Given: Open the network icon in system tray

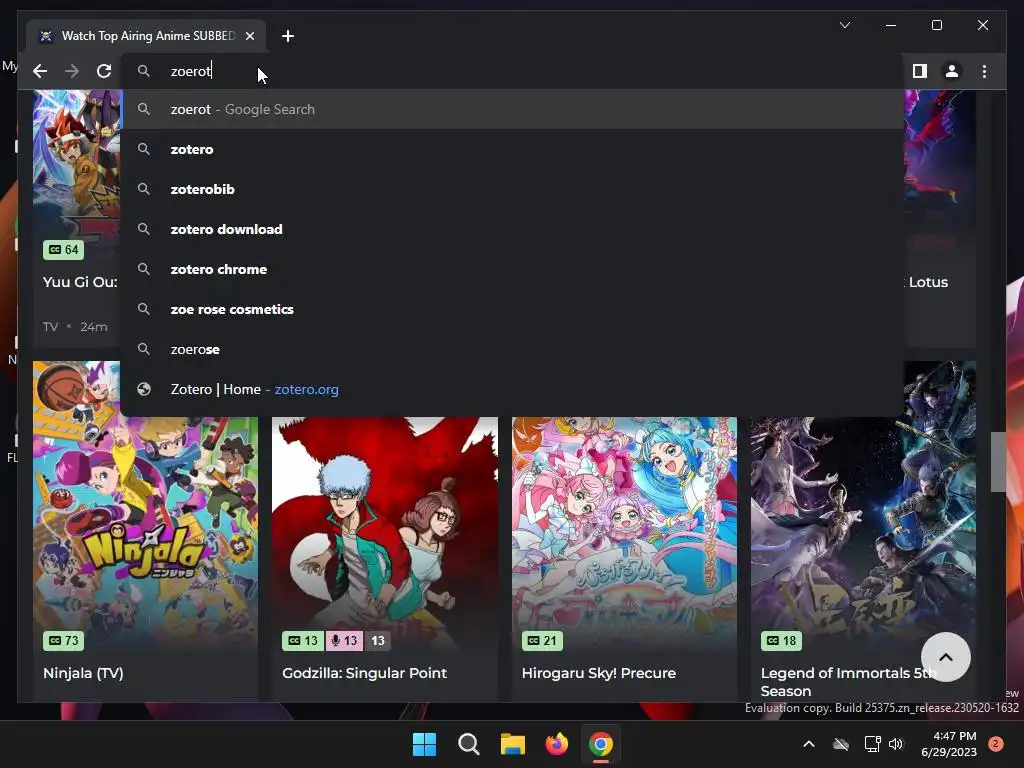Looking at the screenshot, I should point(872,744).
